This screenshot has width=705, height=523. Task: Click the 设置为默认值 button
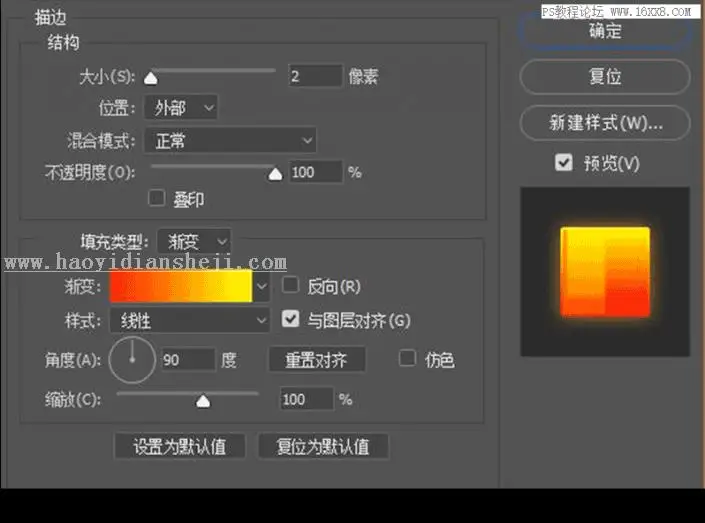click(x=180, y=446)
